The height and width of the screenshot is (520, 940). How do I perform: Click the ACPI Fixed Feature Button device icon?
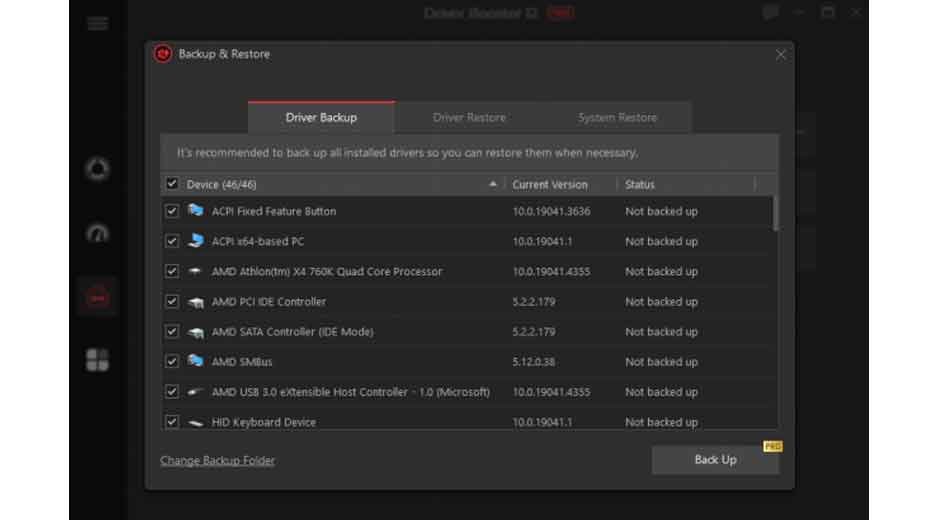tap(196, 211)
